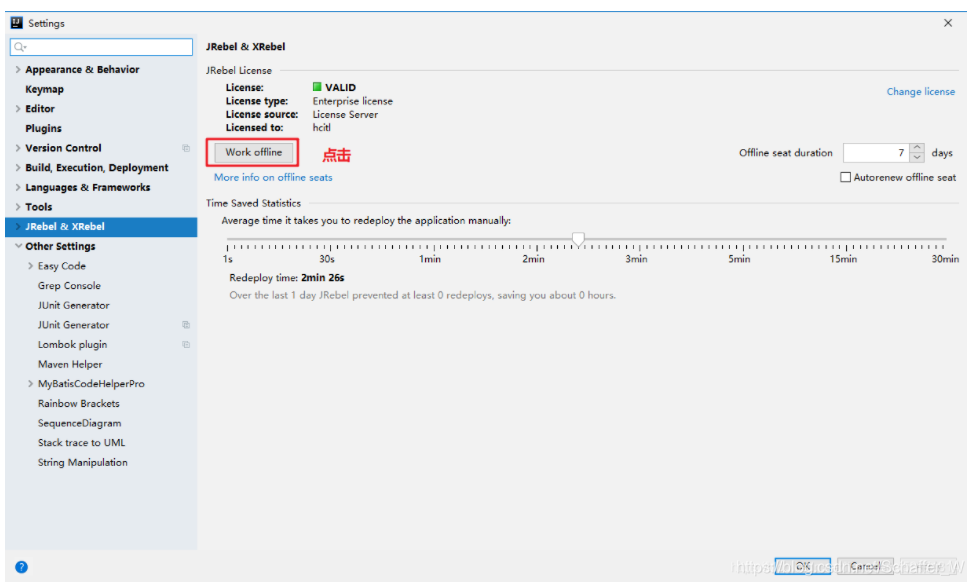Image resolution: width=974 pixels, height=586 pixels.
Task: Open Maven Helper settings
Action: click(x=70, y=364)
